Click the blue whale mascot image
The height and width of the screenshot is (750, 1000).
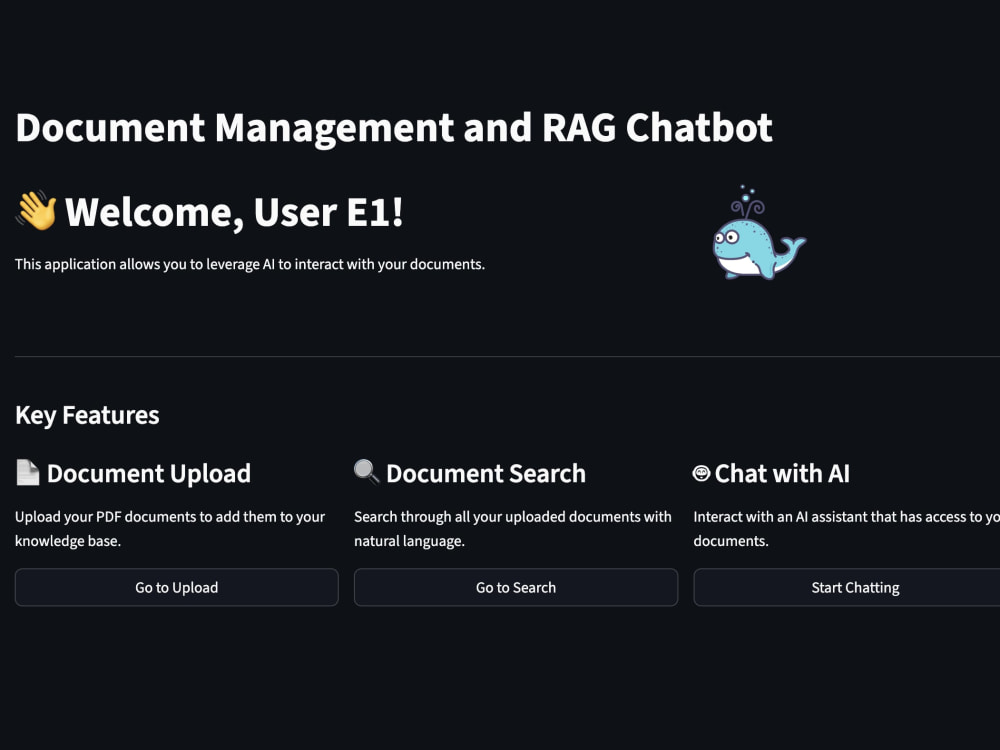tap(759, 233)
